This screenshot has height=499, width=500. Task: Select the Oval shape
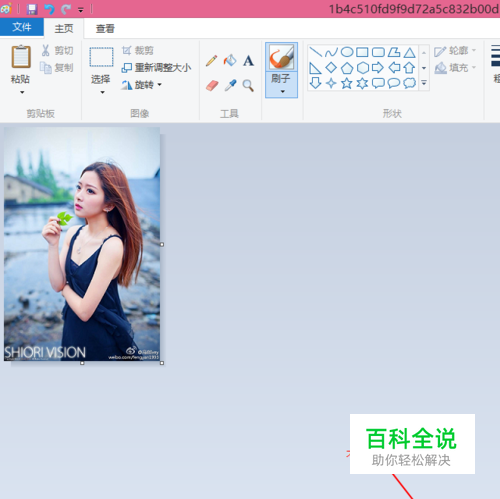tap(347, 52)
